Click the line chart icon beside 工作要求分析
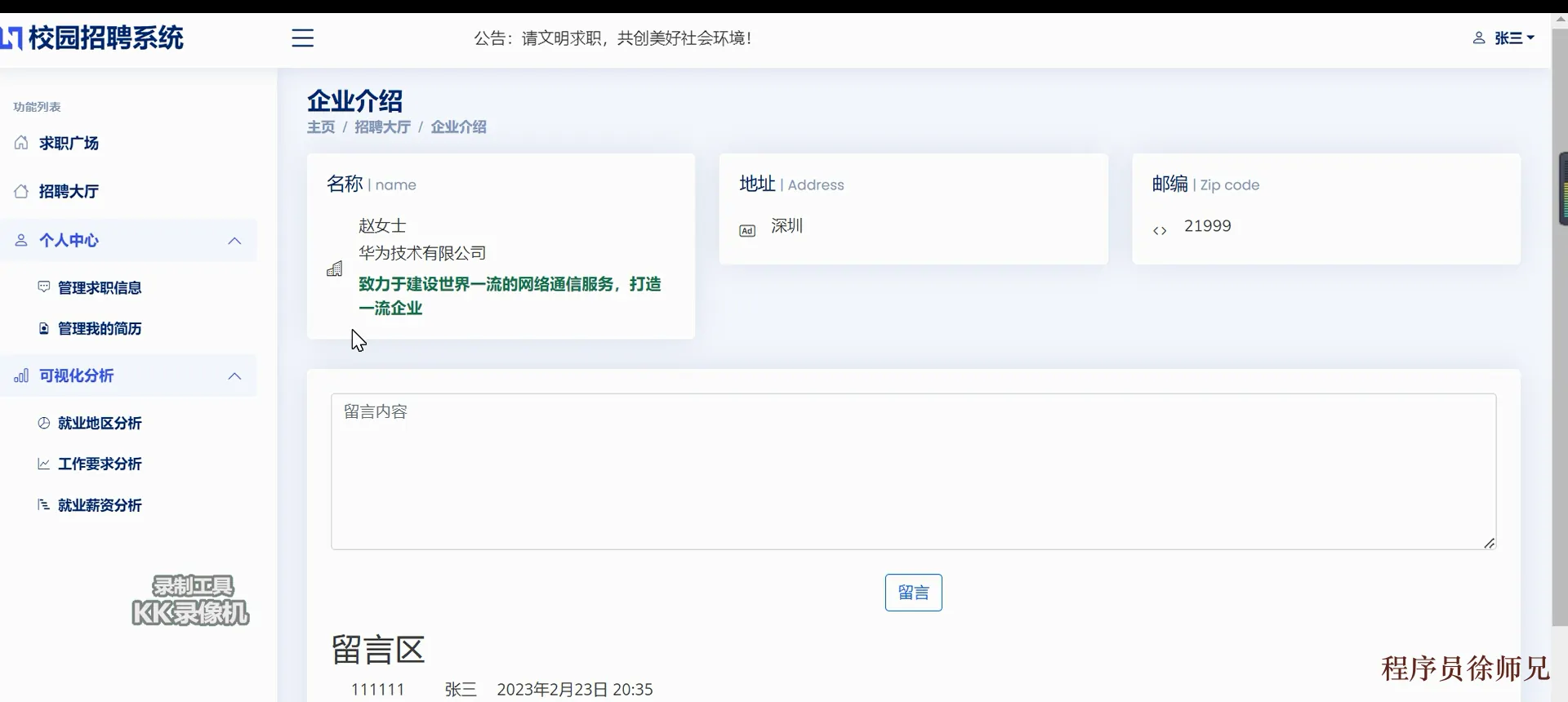1568x702 pixels. click(x=44, y=464)
